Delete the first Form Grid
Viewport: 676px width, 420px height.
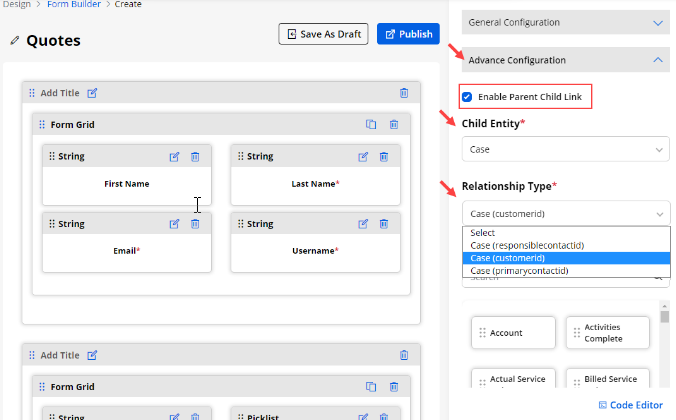pyautogui.click(x=394, y=125)
